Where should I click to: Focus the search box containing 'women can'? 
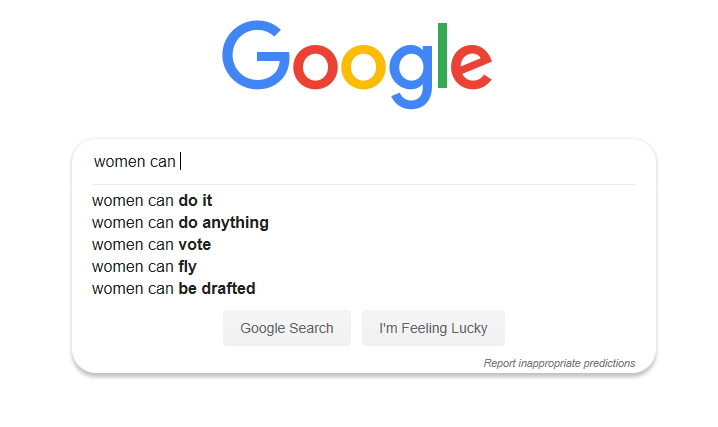click(364, 162)
